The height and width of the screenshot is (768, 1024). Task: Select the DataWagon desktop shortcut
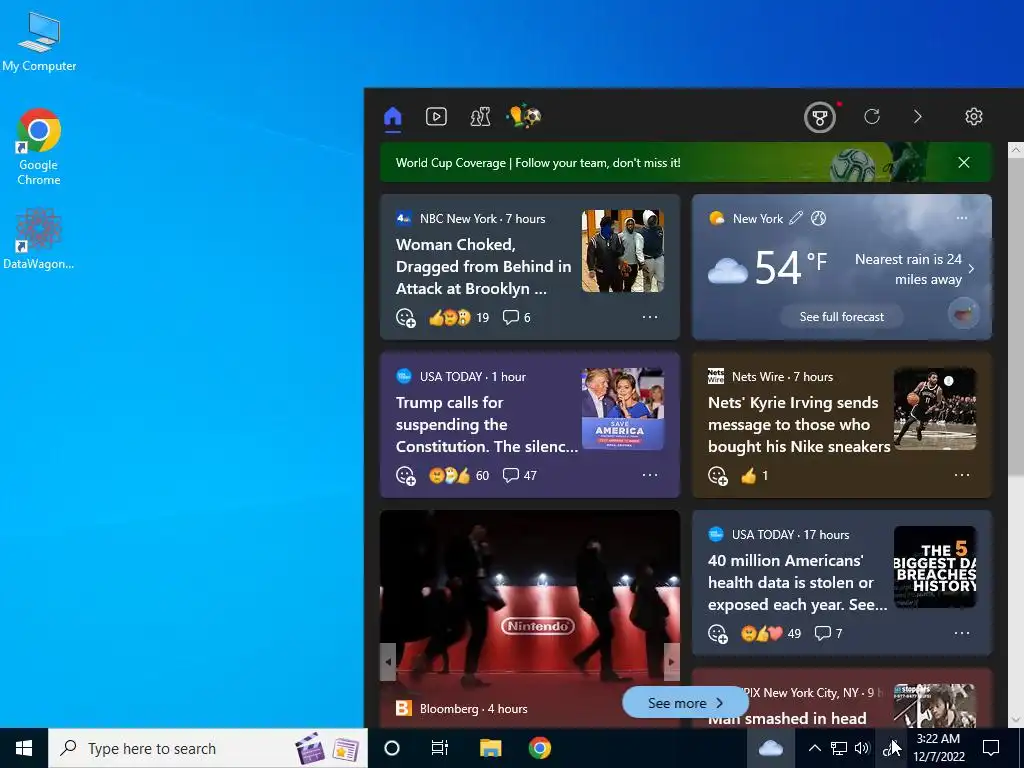pos(39,238)
